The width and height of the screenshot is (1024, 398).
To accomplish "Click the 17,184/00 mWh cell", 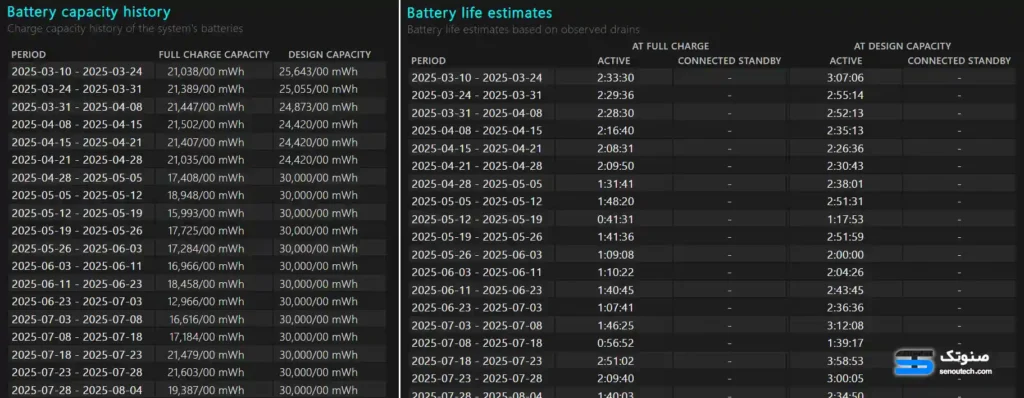I will (207, 337).
